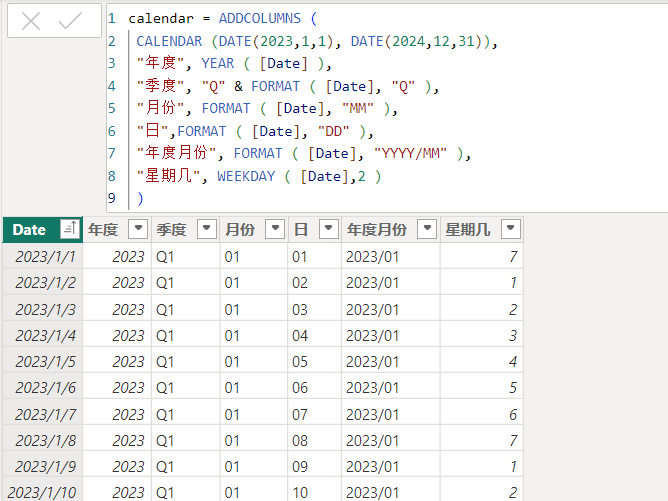Select the 2023/1/9 date cell
The image size is (668, 501).
(x=43, y=466)
